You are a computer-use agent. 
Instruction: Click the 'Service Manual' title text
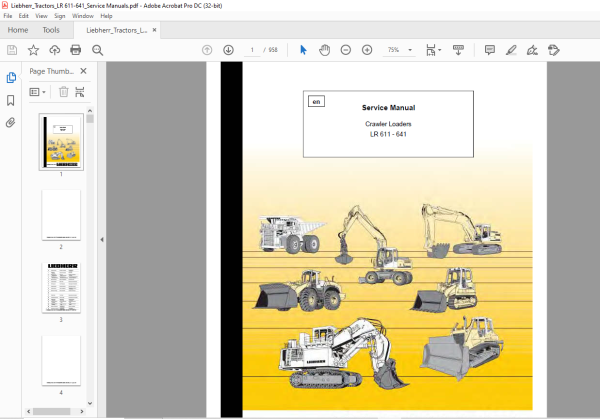pyautogui.click(x=388, y=108)
